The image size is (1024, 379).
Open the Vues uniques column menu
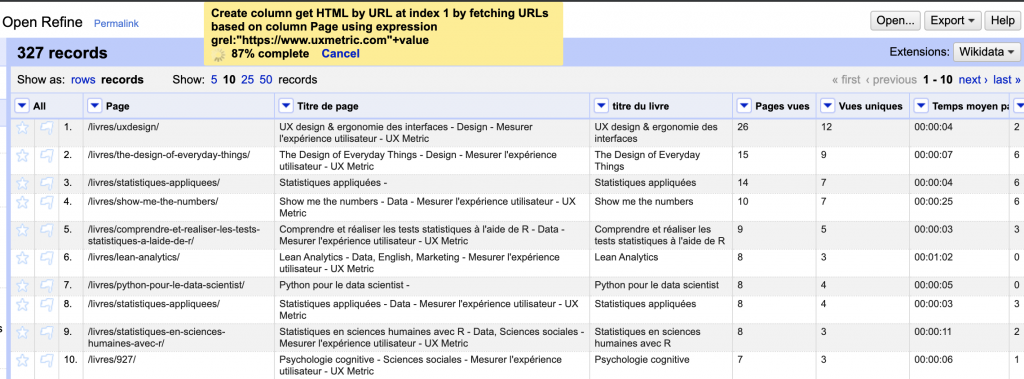[827, 106]
